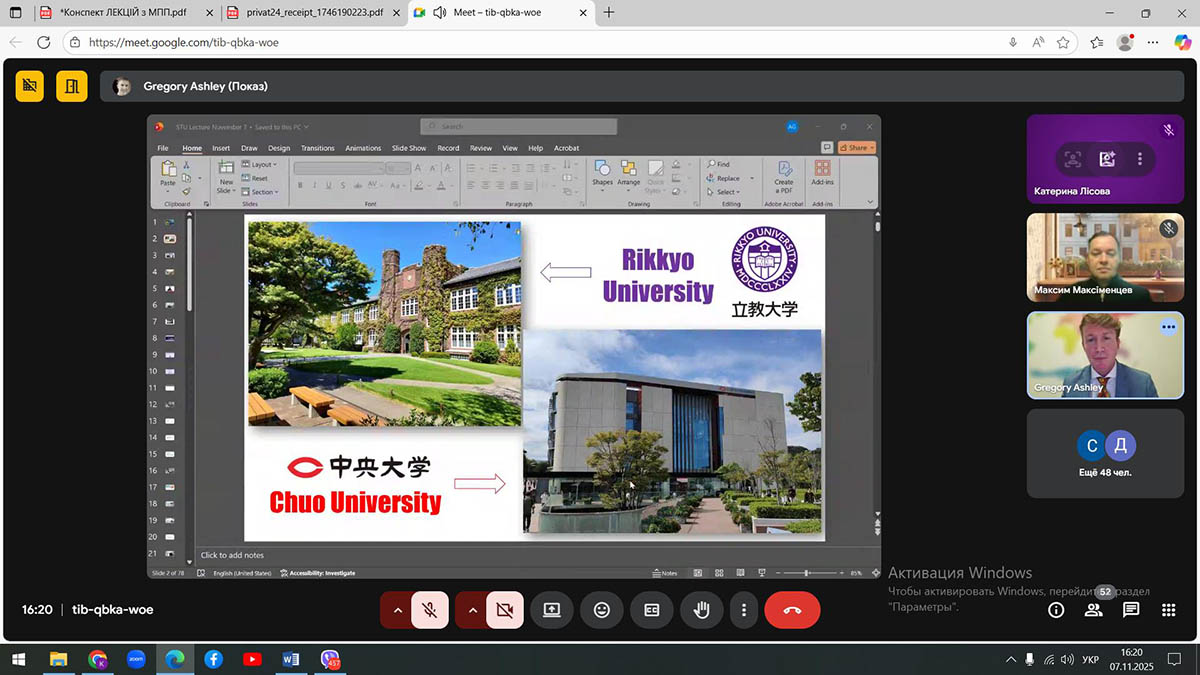Turn on closed captions

(651, 610)
